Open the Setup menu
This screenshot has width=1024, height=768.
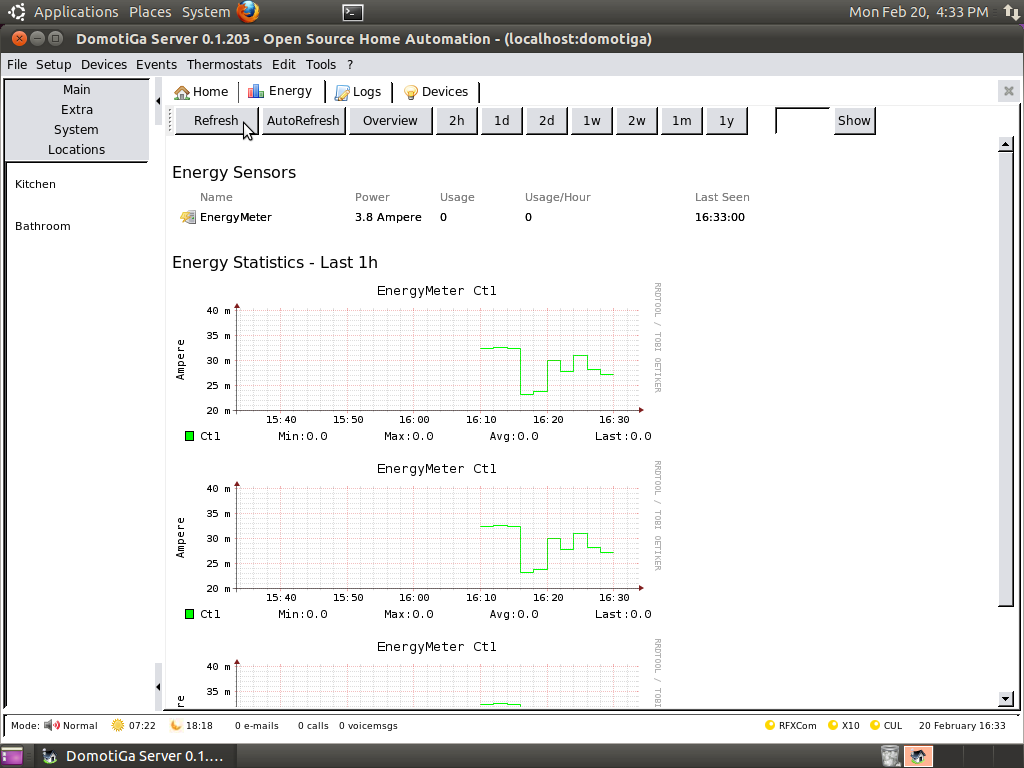click(54, 65)
